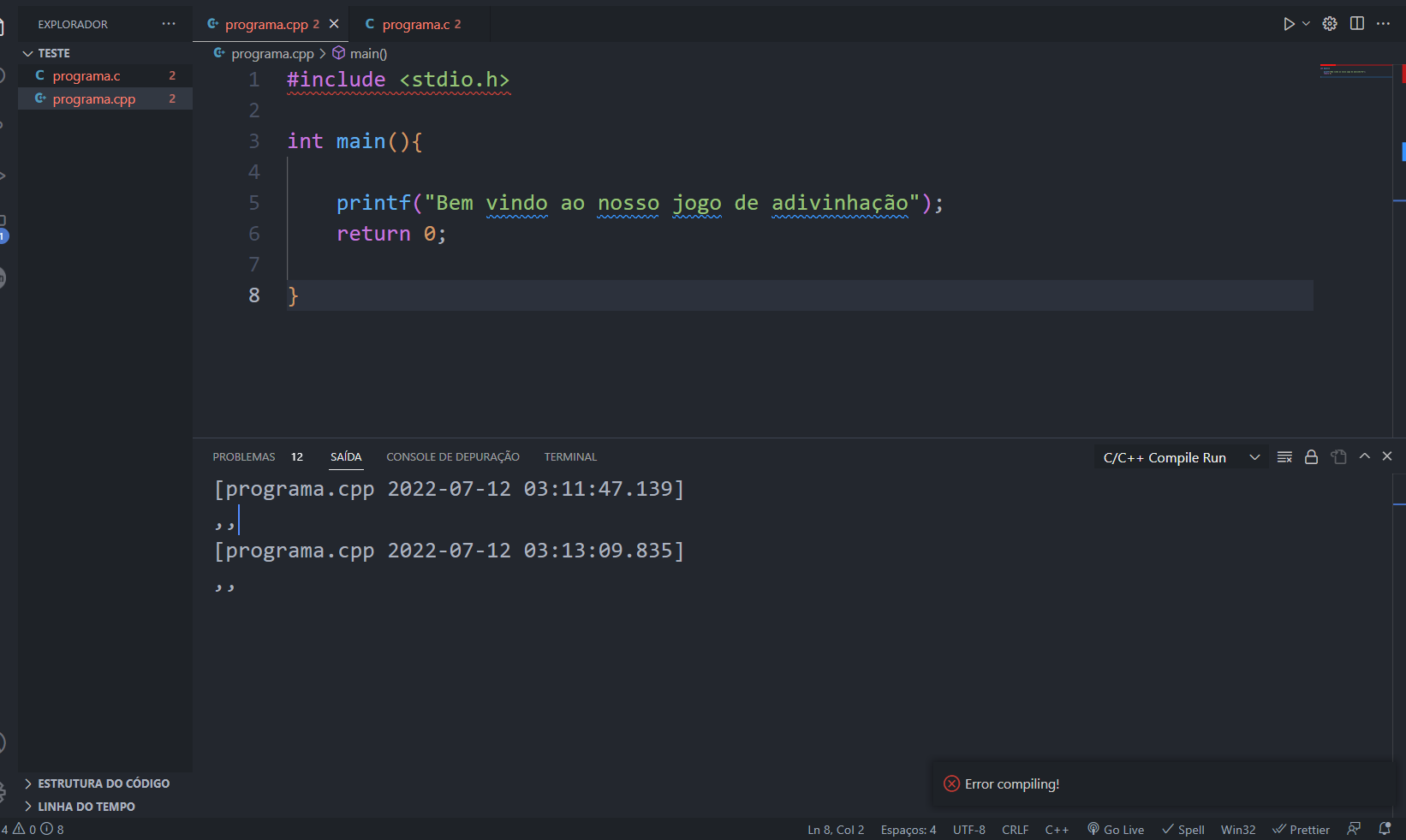This screenshot has height=840, width=1406.
Task: Open run options dropdown arrow
Action: [x=1306, y=24]
